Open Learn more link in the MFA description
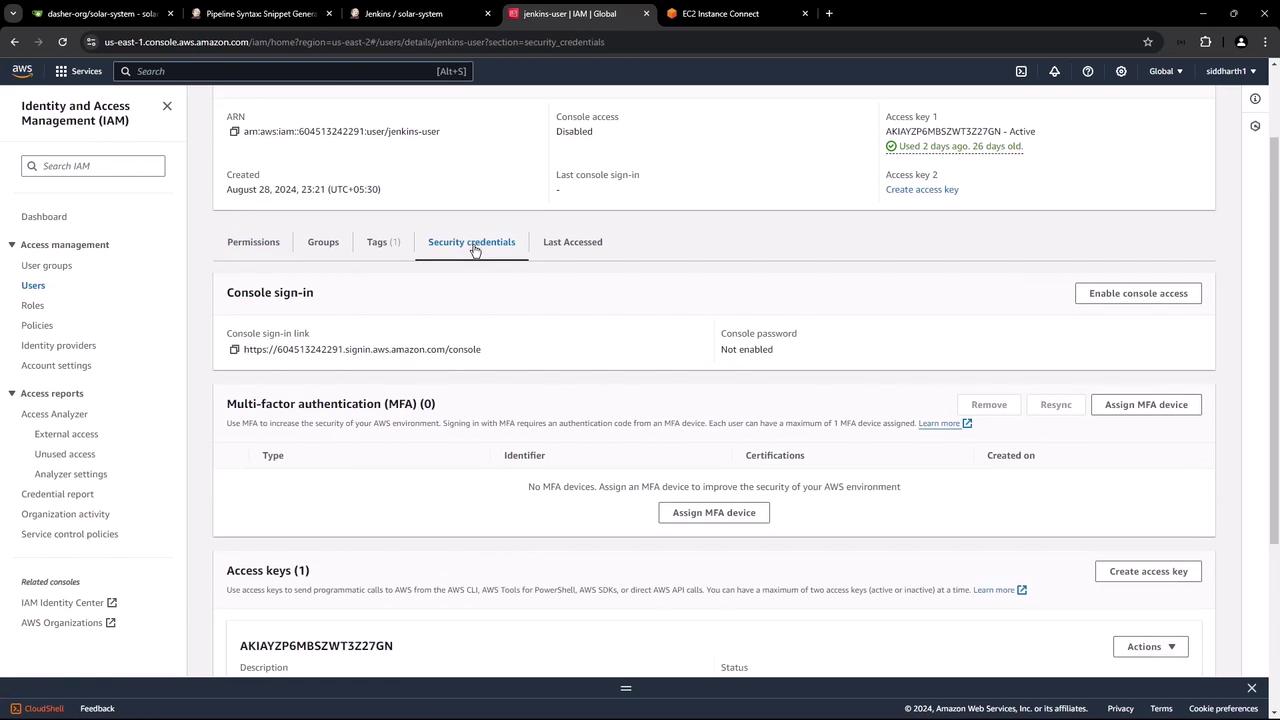Image resolution: width=1280 pixels, height=720 pixels. (945, 424)
